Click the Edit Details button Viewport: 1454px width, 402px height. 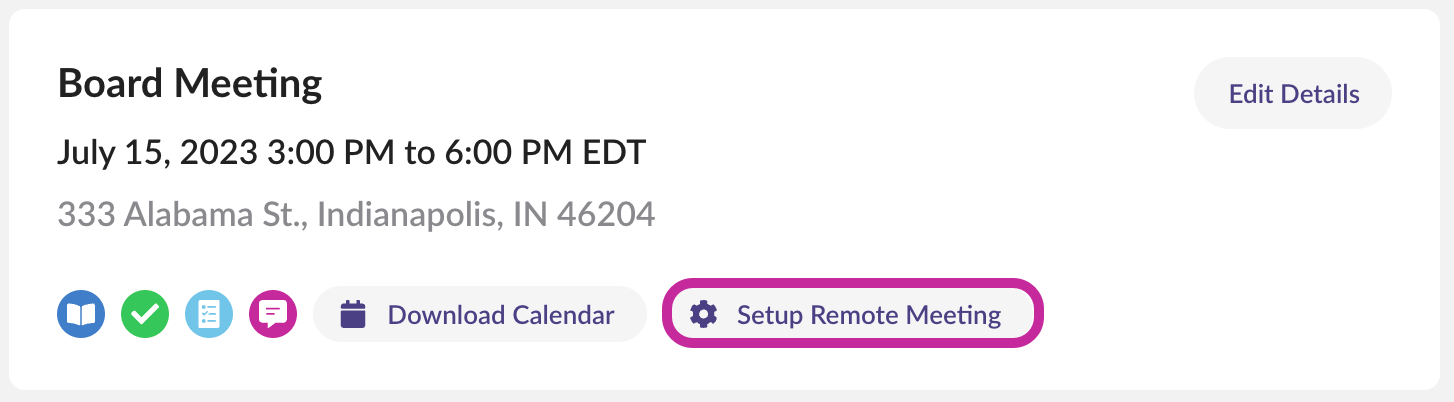1293,94
